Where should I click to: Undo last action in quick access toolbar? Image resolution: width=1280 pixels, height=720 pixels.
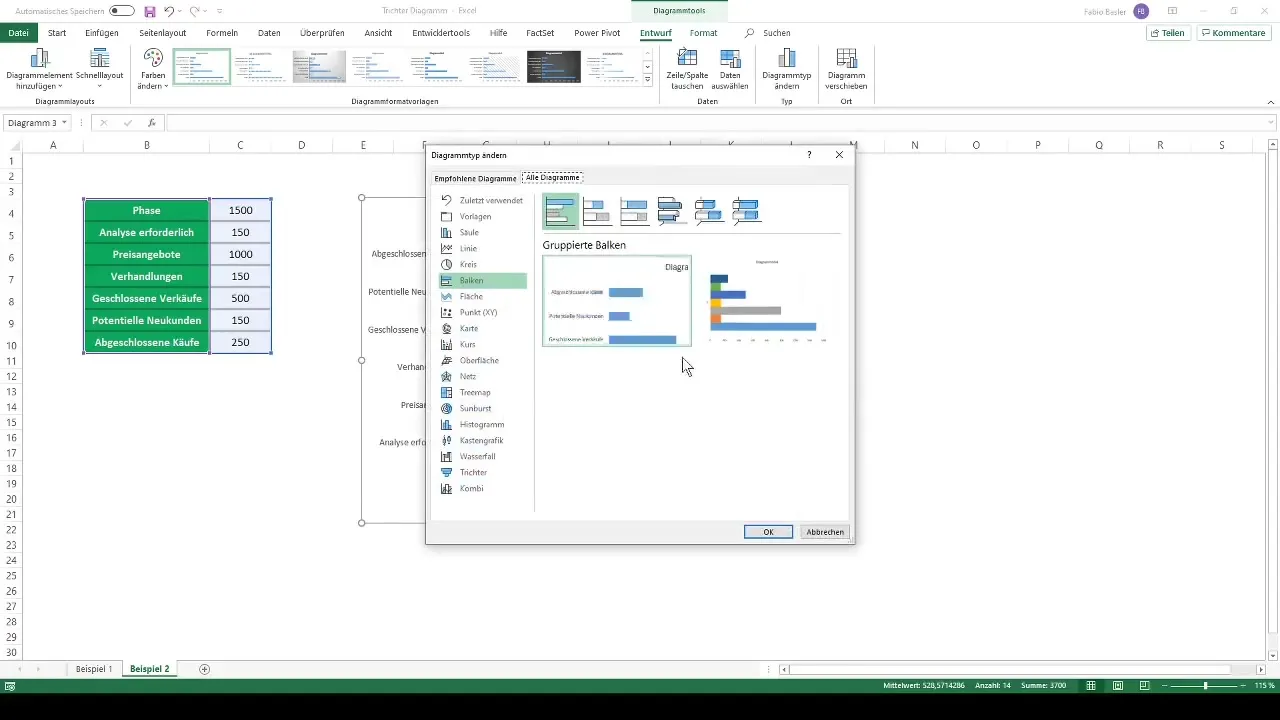click(x=168, y=11)
